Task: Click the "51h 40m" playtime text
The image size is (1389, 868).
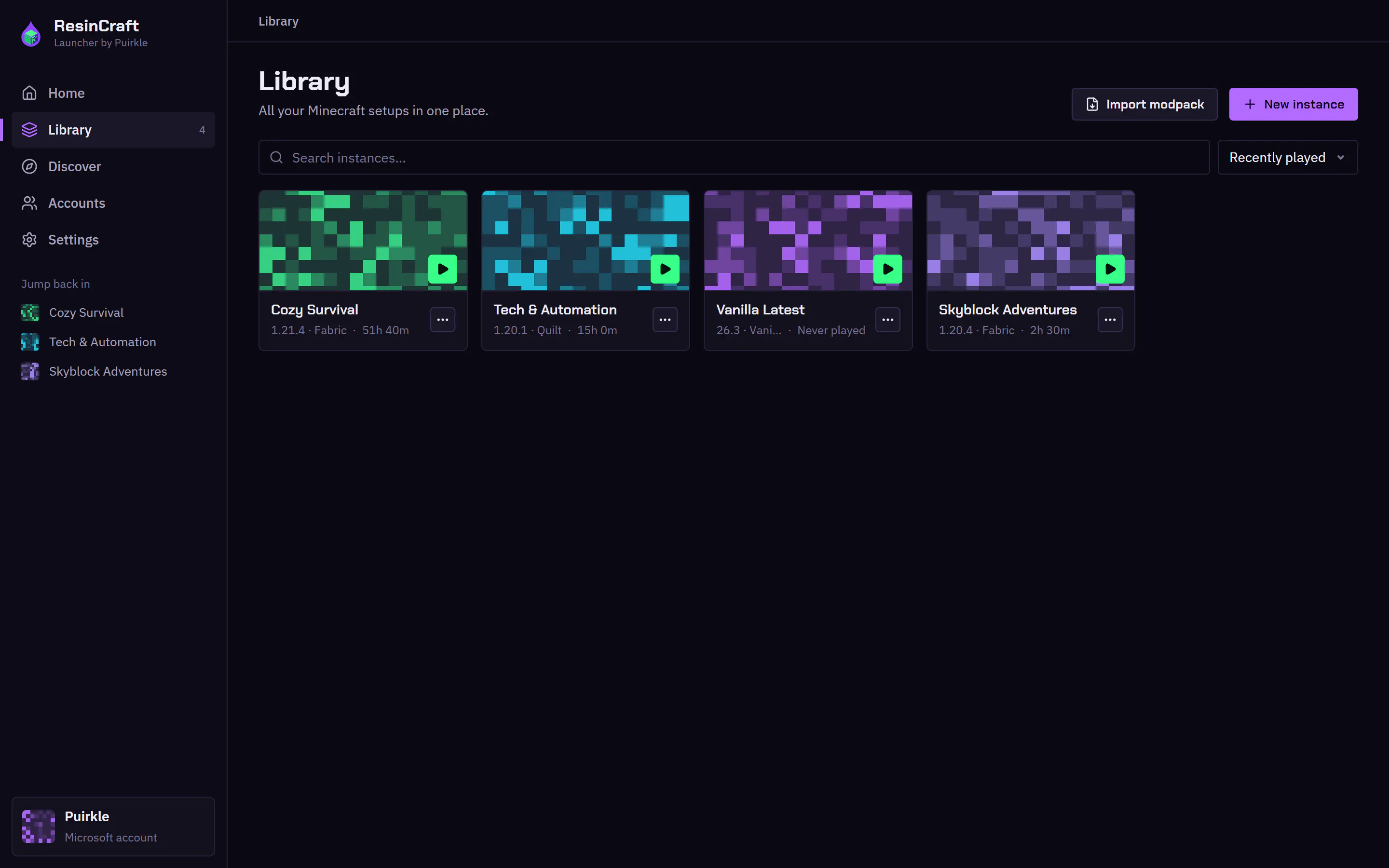Action: 385,331
